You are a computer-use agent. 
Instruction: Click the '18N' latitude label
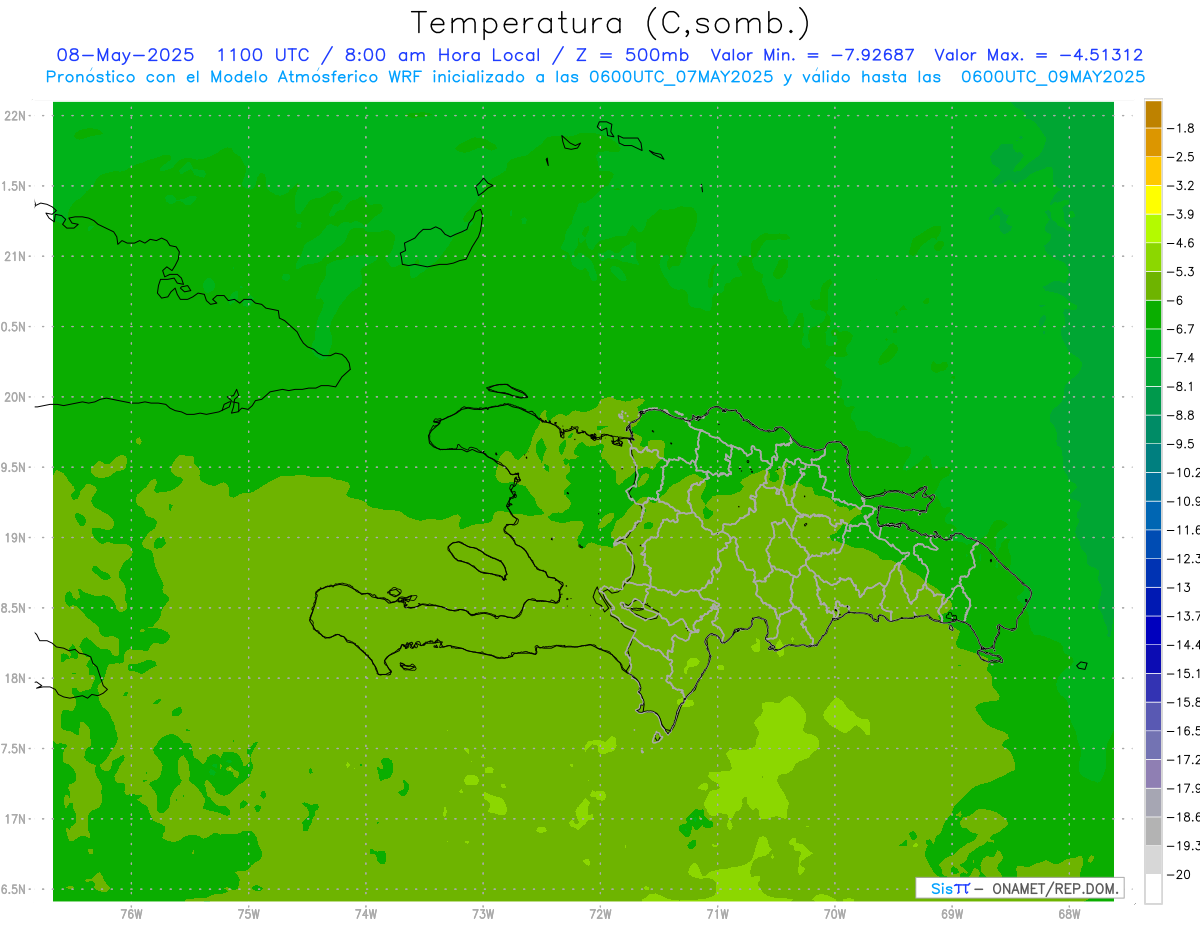point(17,678)
